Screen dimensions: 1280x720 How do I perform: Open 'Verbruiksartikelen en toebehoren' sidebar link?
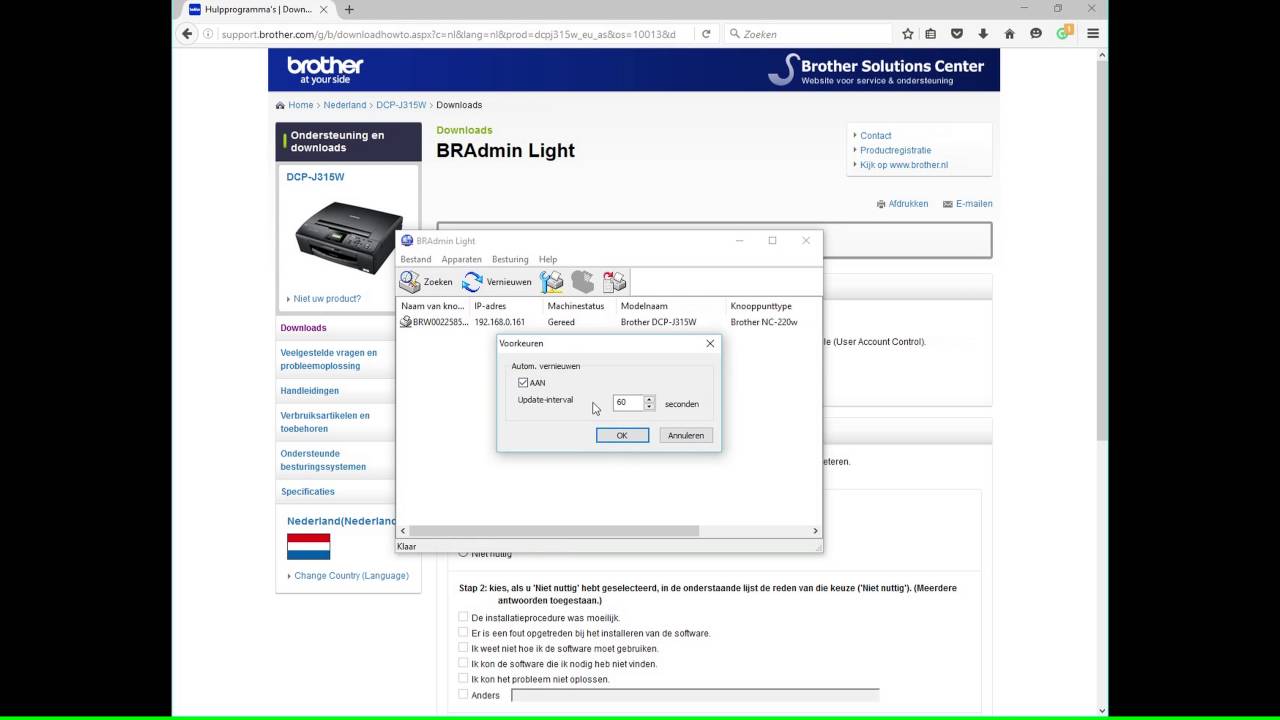(x=325, y=422)
